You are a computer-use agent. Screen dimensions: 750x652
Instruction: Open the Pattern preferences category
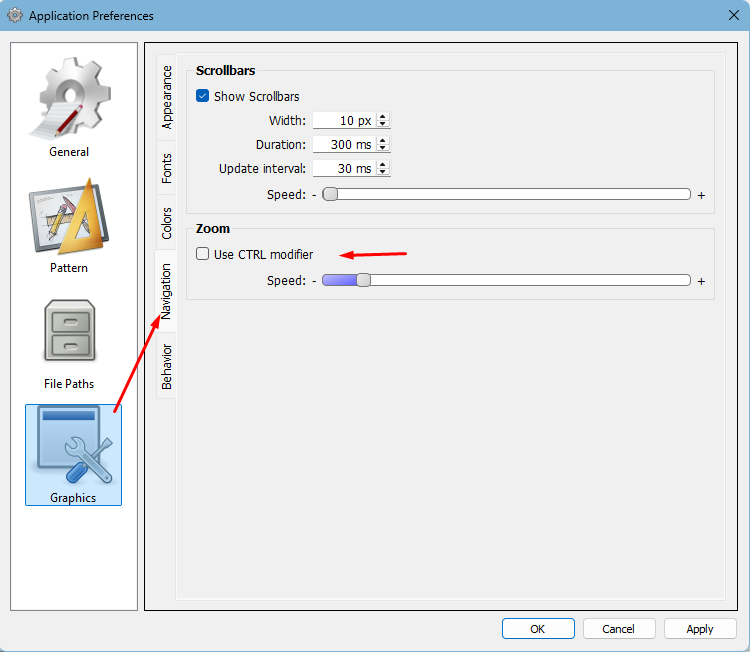pos(69,226)
